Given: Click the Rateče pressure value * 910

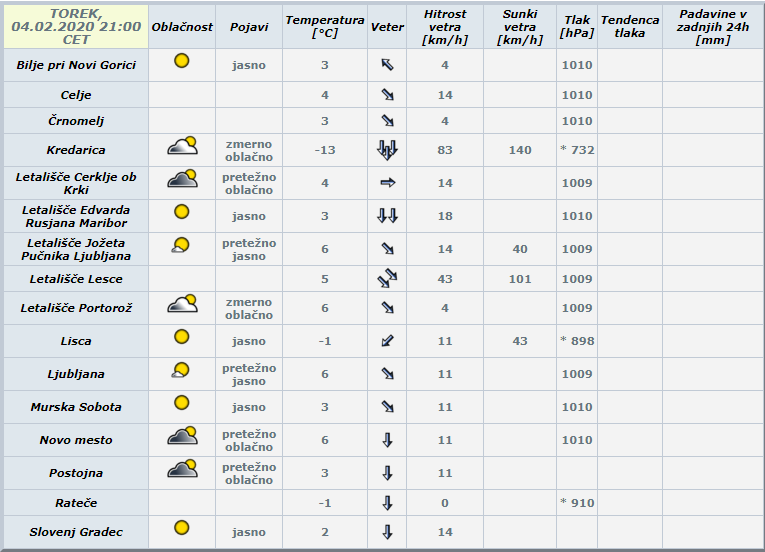Looking at the screenshot, I should [577, 503].
